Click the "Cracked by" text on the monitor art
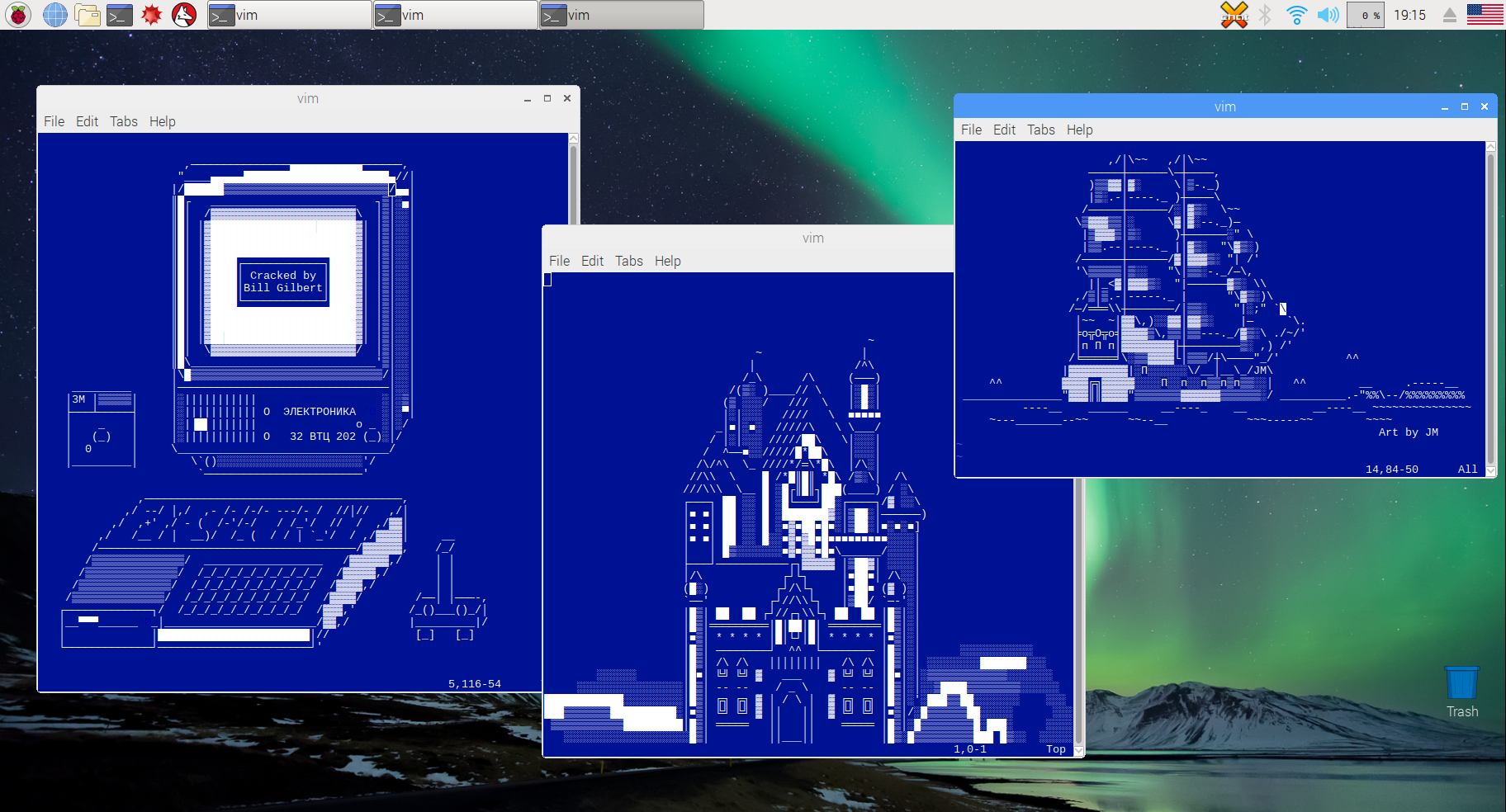This screenshot has height=812, width=1506. (283, 276)
